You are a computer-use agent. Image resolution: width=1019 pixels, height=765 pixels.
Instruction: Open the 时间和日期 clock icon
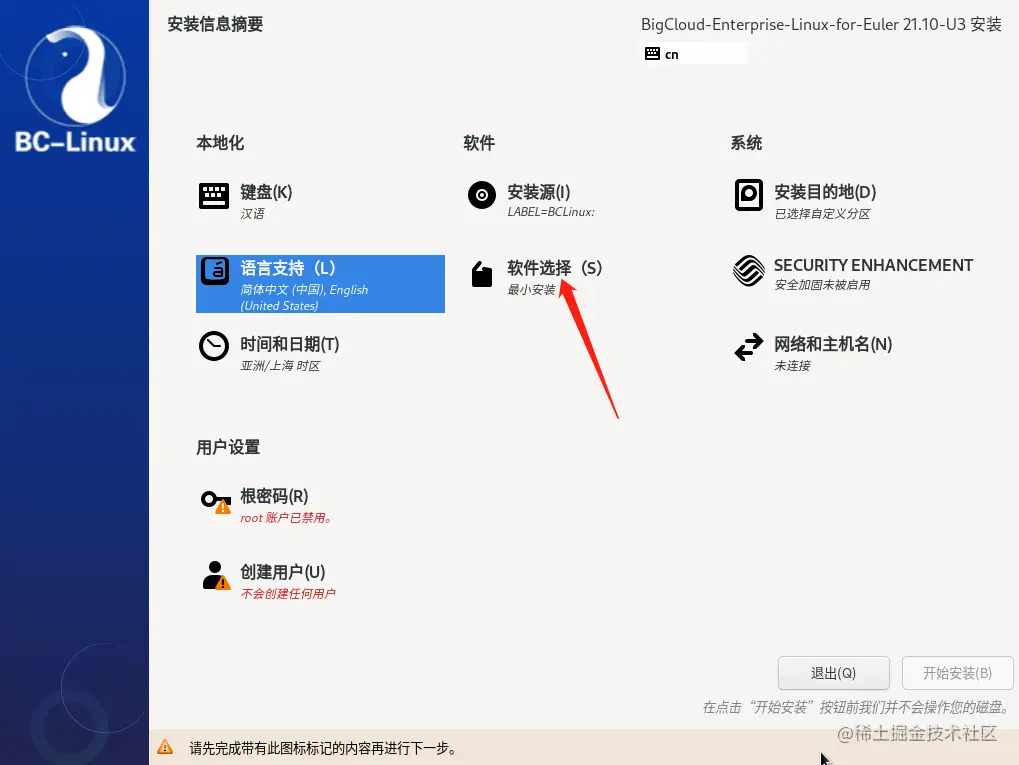pyautogui.click(x=213, y=346)
